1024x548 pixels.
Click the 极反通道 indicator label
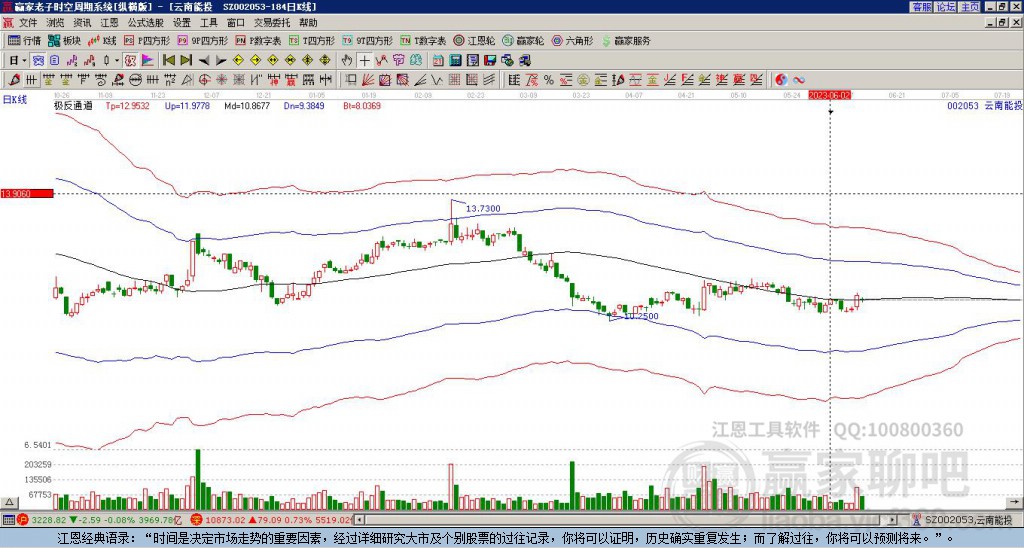73,105
